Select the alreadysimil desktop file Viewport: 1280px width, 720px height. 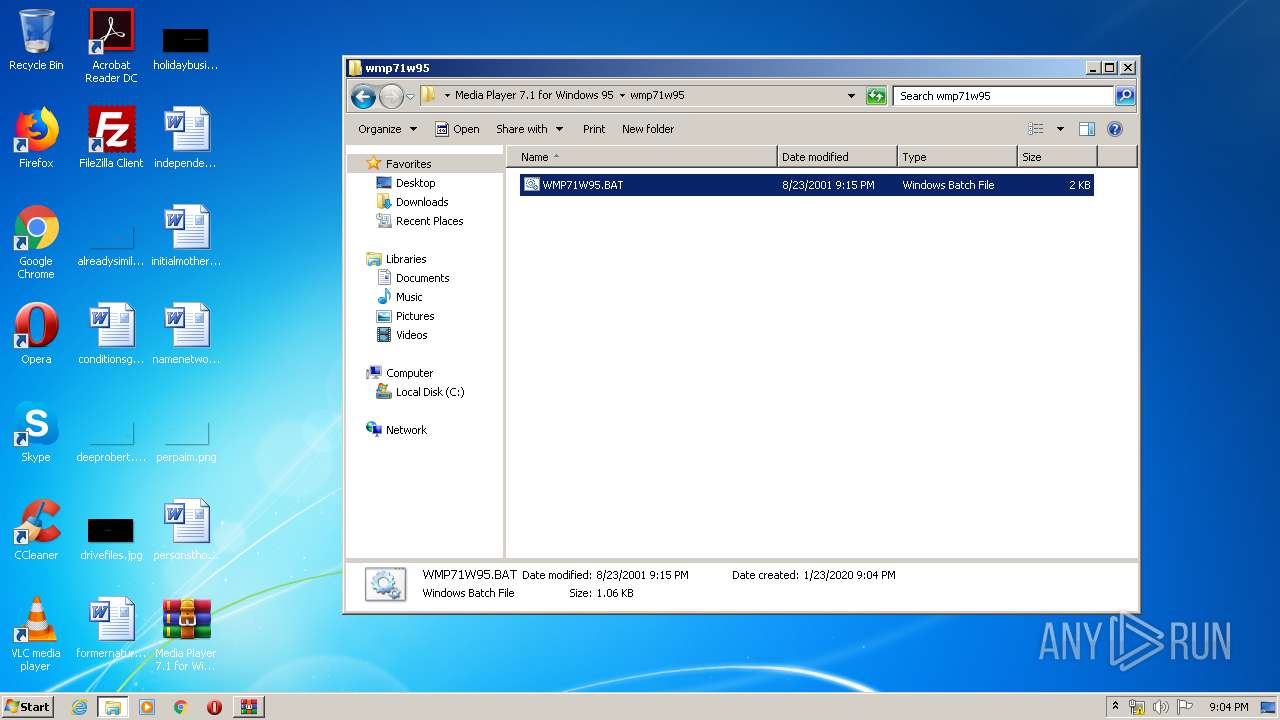111,245
